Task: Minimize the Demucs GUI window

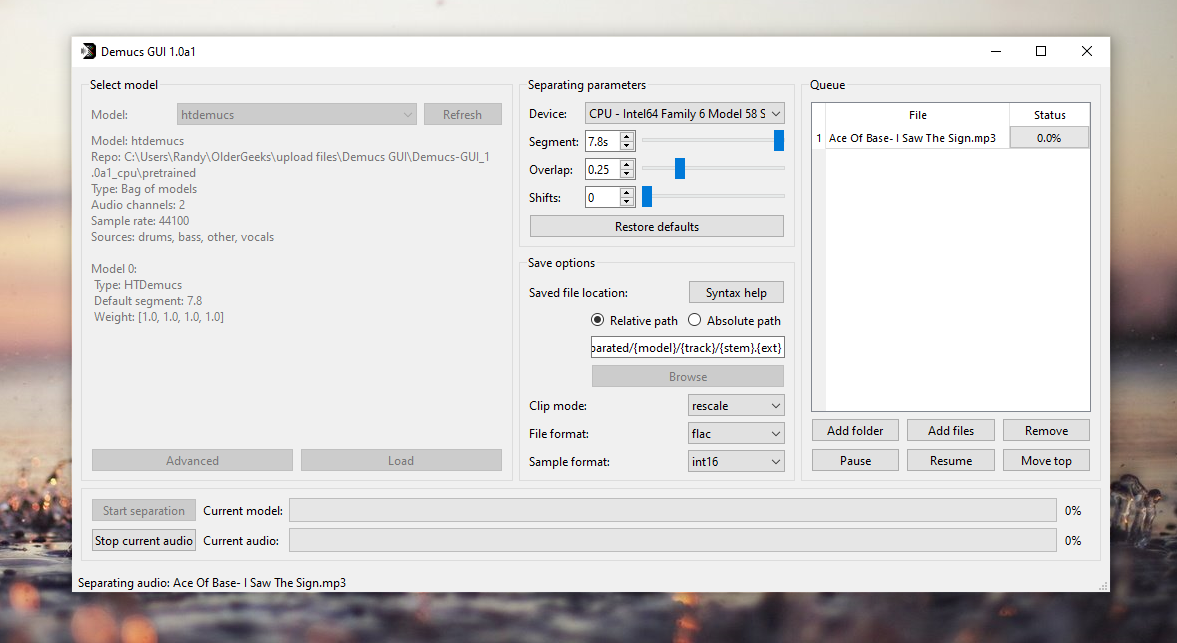Action: click(995, 51)
